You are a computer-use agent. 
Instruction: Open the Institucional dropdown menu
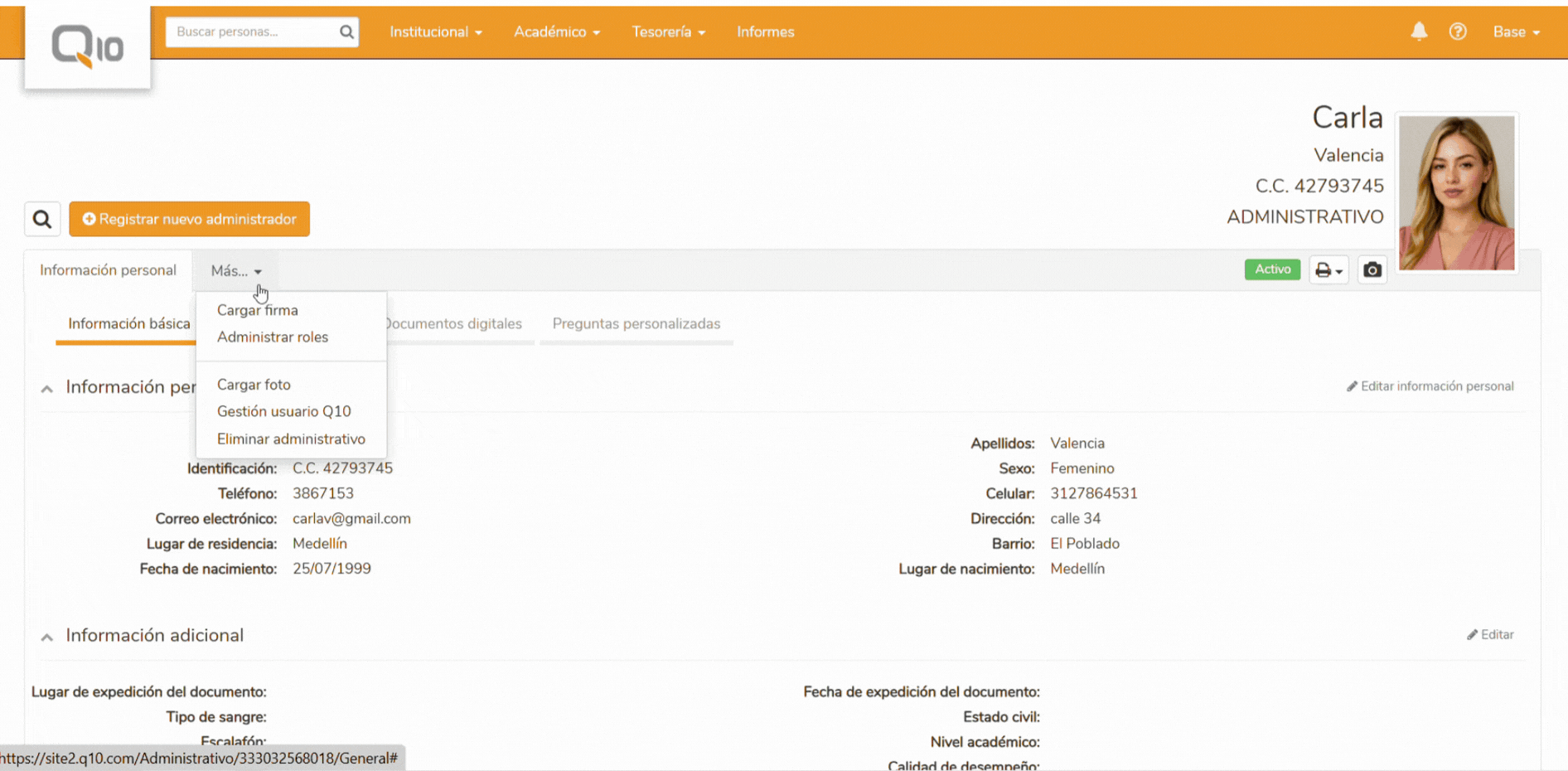pos(435,32)
